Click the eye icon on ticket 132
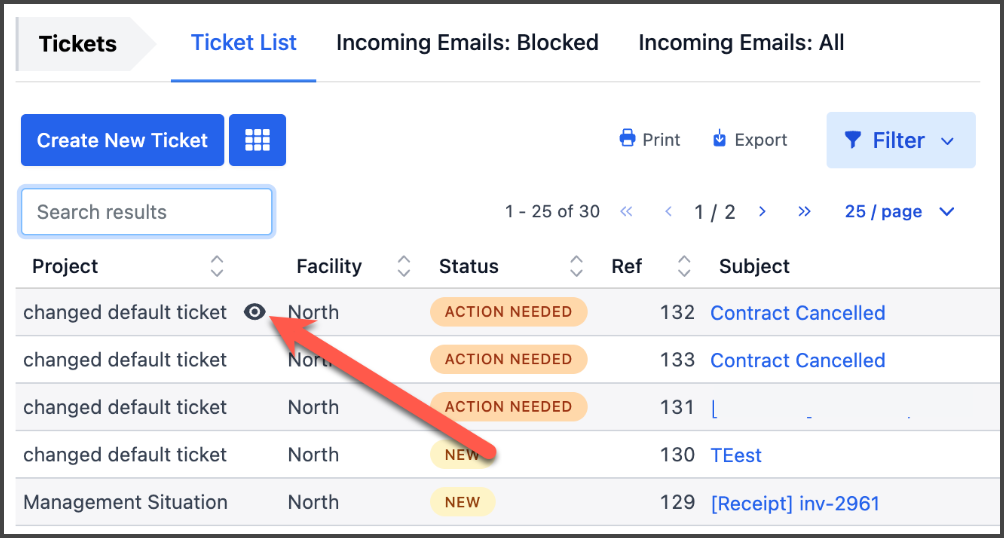Viewport: 1004px width, 538px height. pos(255,312)
